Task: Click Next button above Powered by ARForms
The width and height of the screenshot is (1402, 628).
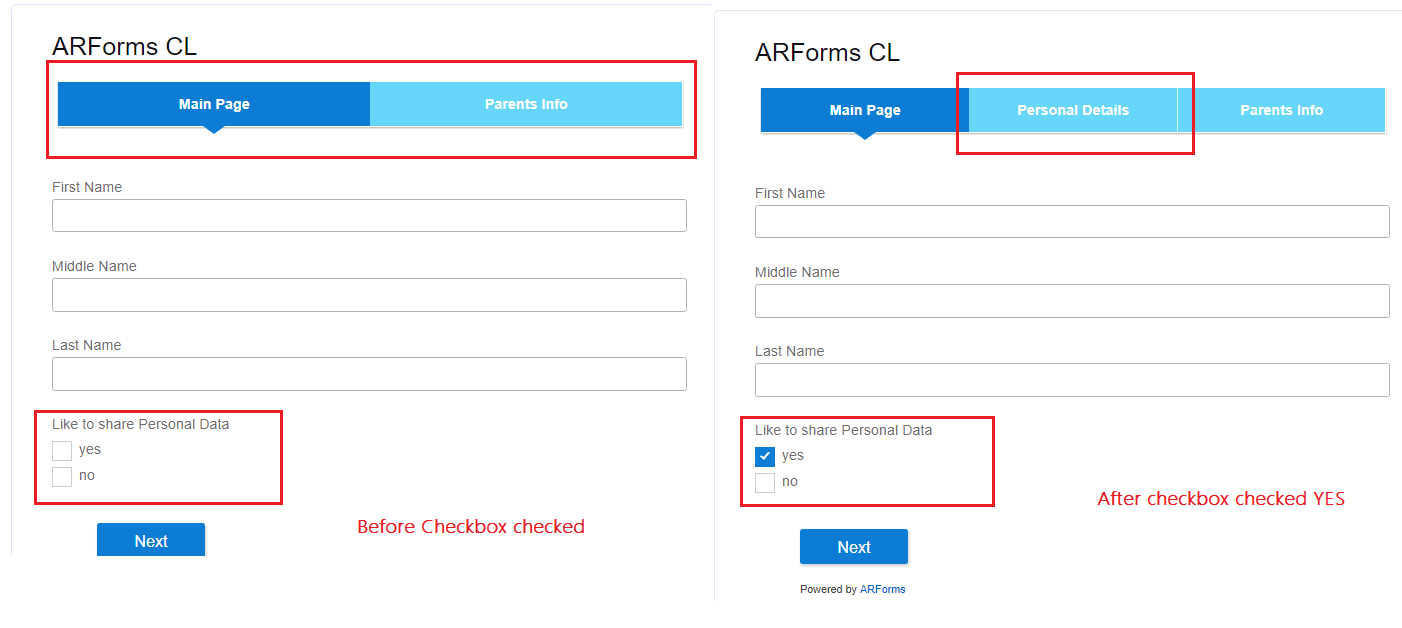Action: tap(854, 547)
